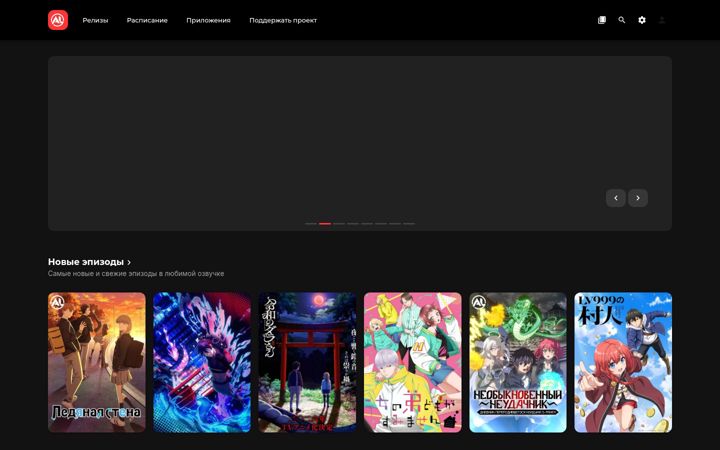Go to Приложения section
This screenshot has height=450, width=720.
click(x=208, y=20)
